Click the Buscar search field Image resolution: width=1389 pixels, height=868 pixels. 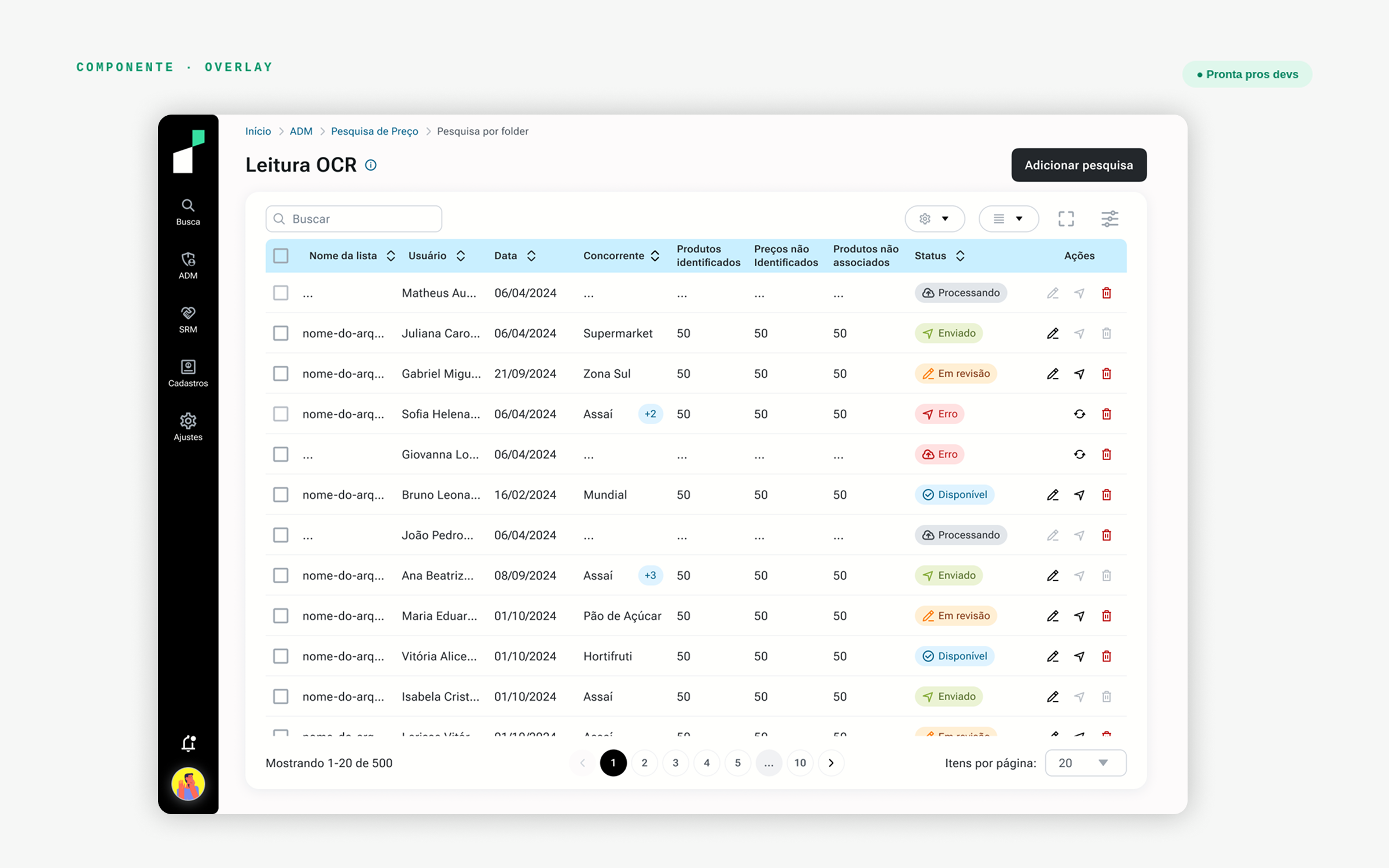click(354, 219)
